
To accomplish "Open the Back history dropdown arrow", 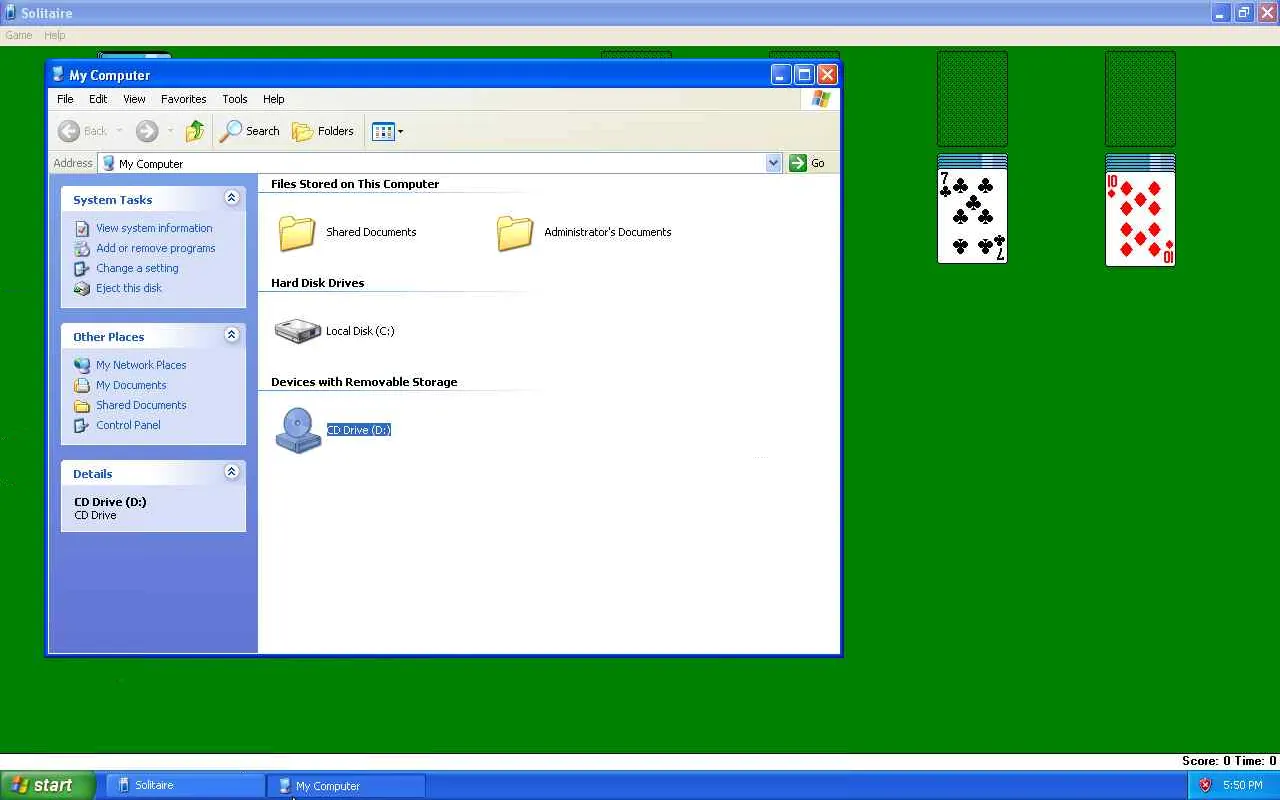I will tap(119, 131).
